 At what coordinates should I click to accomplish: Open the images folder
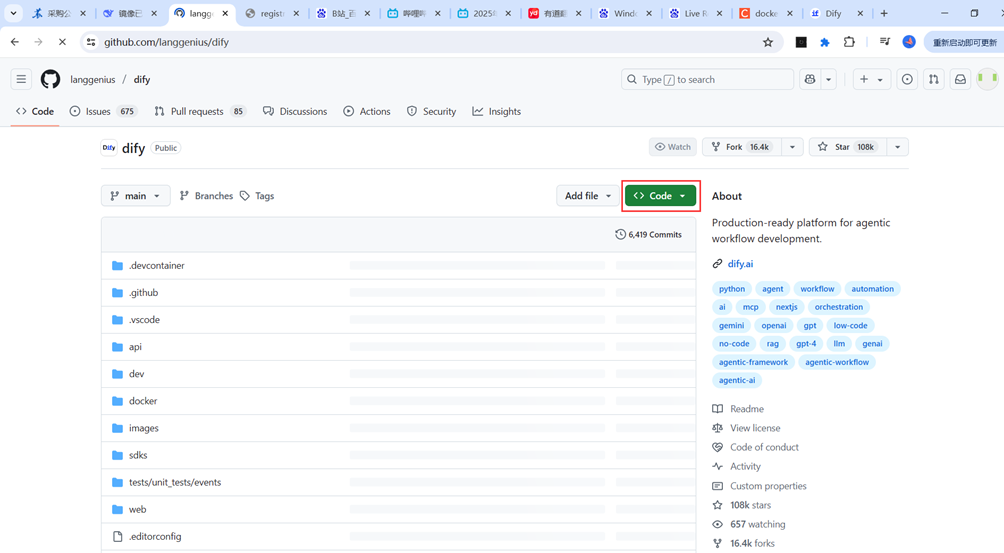[143, 428]
